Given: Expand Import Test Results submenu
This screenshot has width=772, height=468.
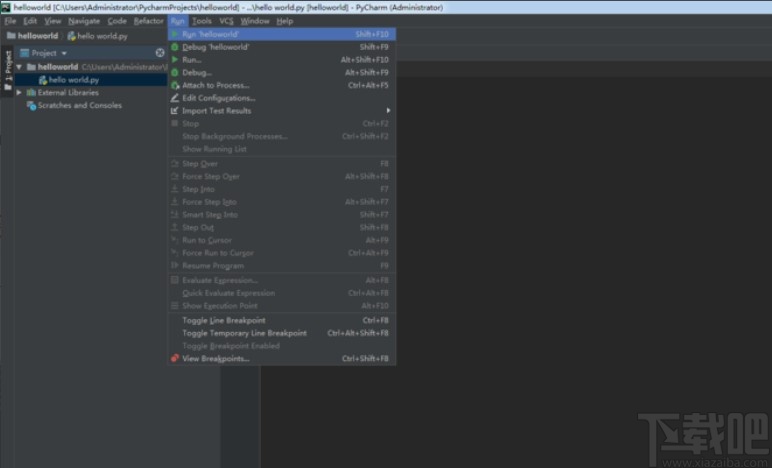Looking at the screenshot, I should tap(282, 111).
